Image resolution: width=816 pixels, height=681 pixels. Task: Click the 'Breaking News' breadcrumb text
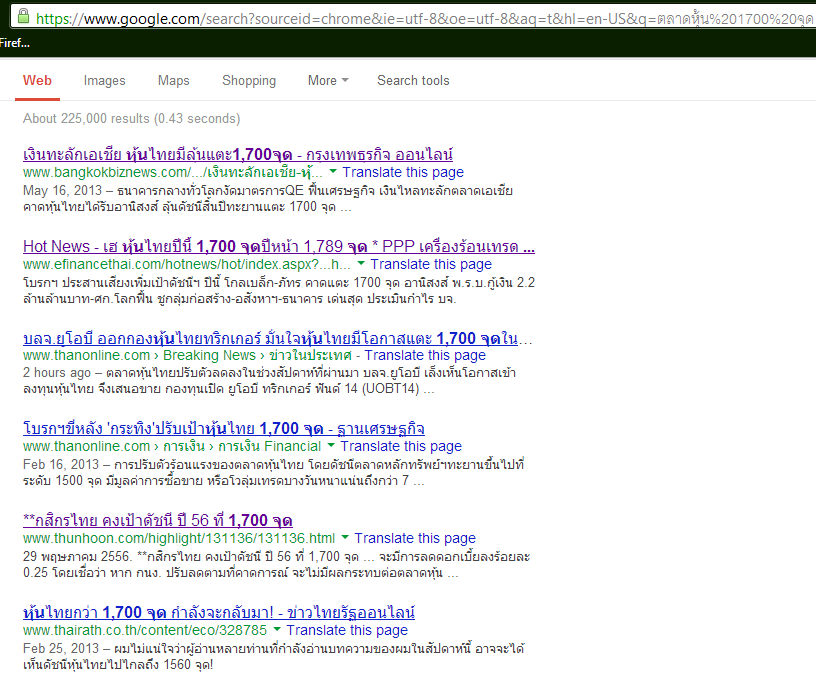click(x=209, y=355)
